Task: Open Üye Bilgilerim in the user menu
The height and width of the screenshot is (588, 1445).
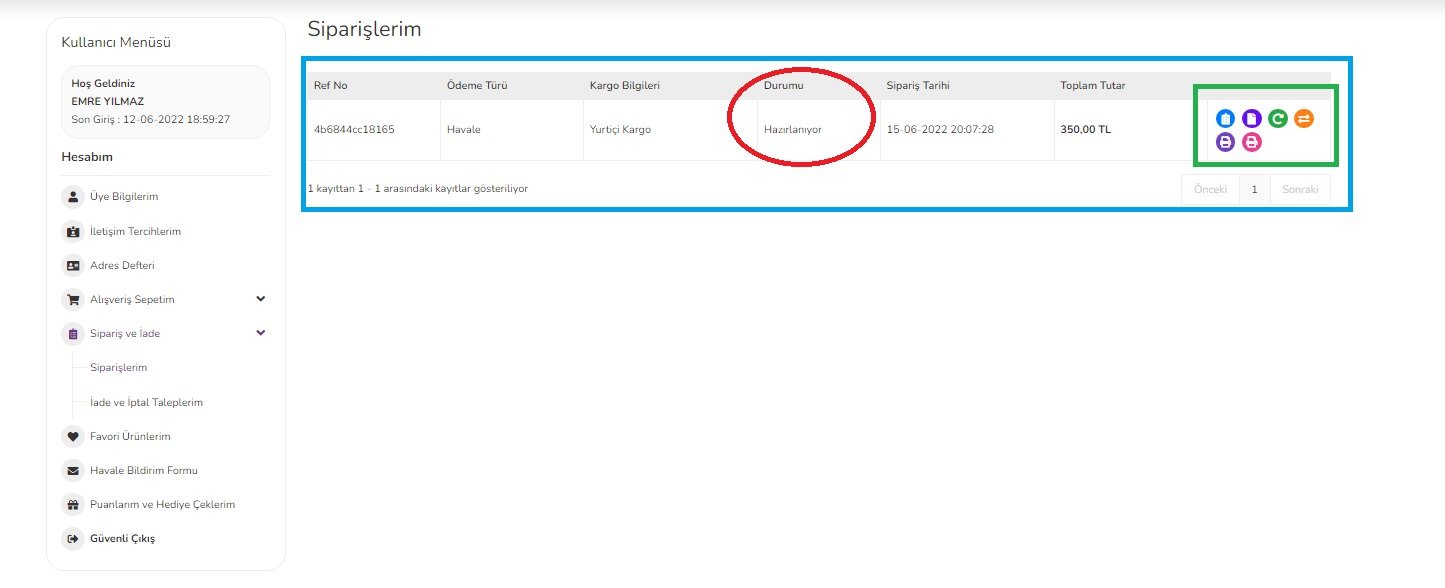Action: pos(124,197)
